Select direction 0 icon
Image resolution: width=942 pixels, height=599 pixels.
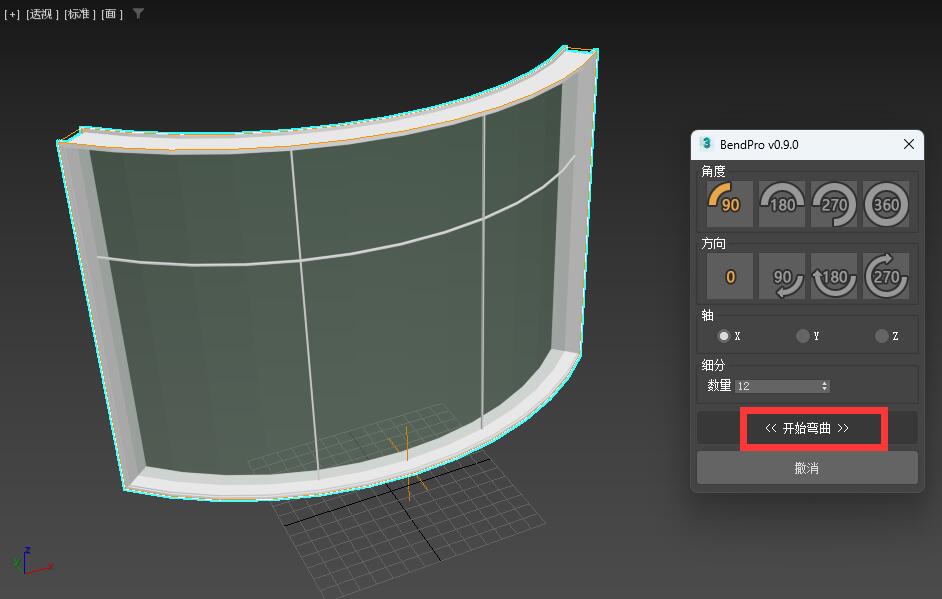pyautogui.click(x=730, y=276)
